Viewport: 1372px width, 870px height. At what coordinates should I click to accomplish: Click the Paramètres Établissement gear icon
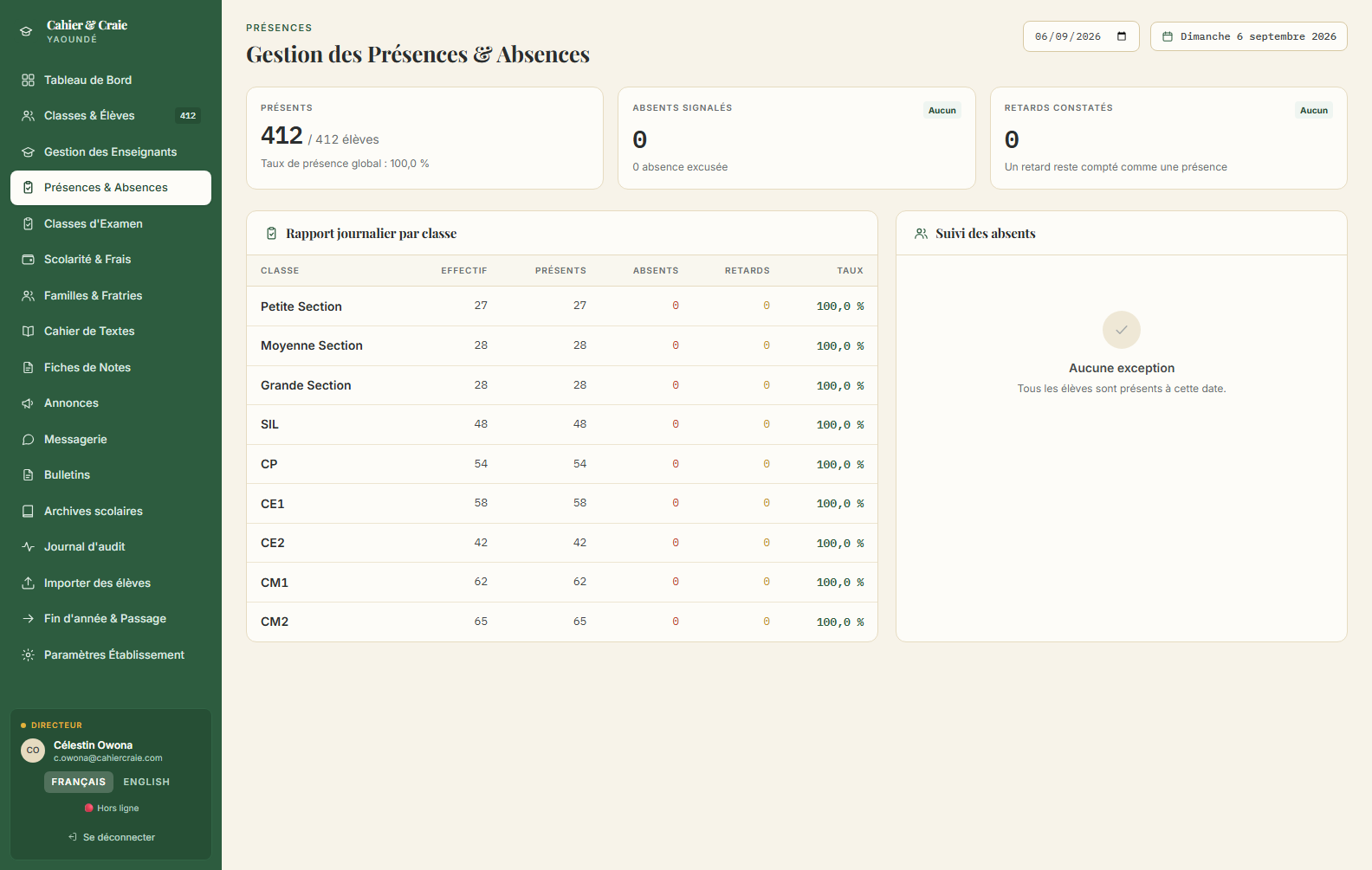(28, 655)
